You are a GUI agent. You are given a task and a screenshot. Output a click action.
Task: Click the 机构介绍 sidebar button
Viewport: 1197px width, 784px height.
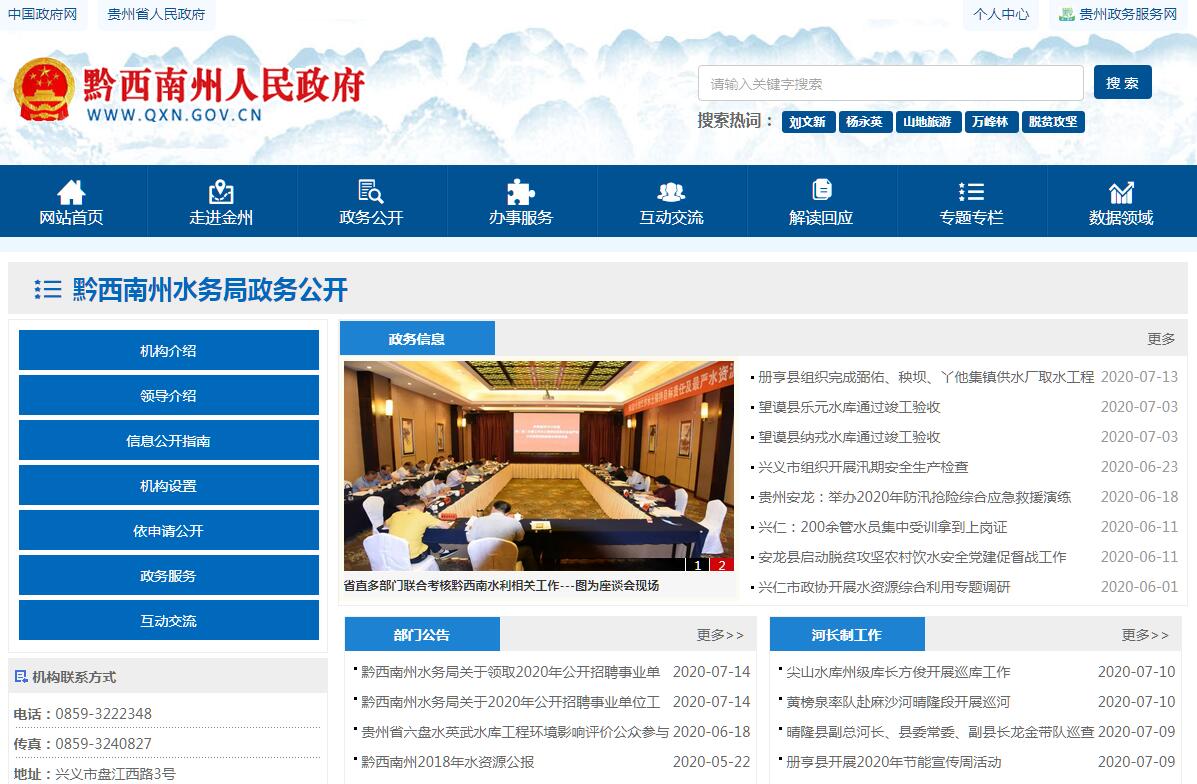[169, 350]
